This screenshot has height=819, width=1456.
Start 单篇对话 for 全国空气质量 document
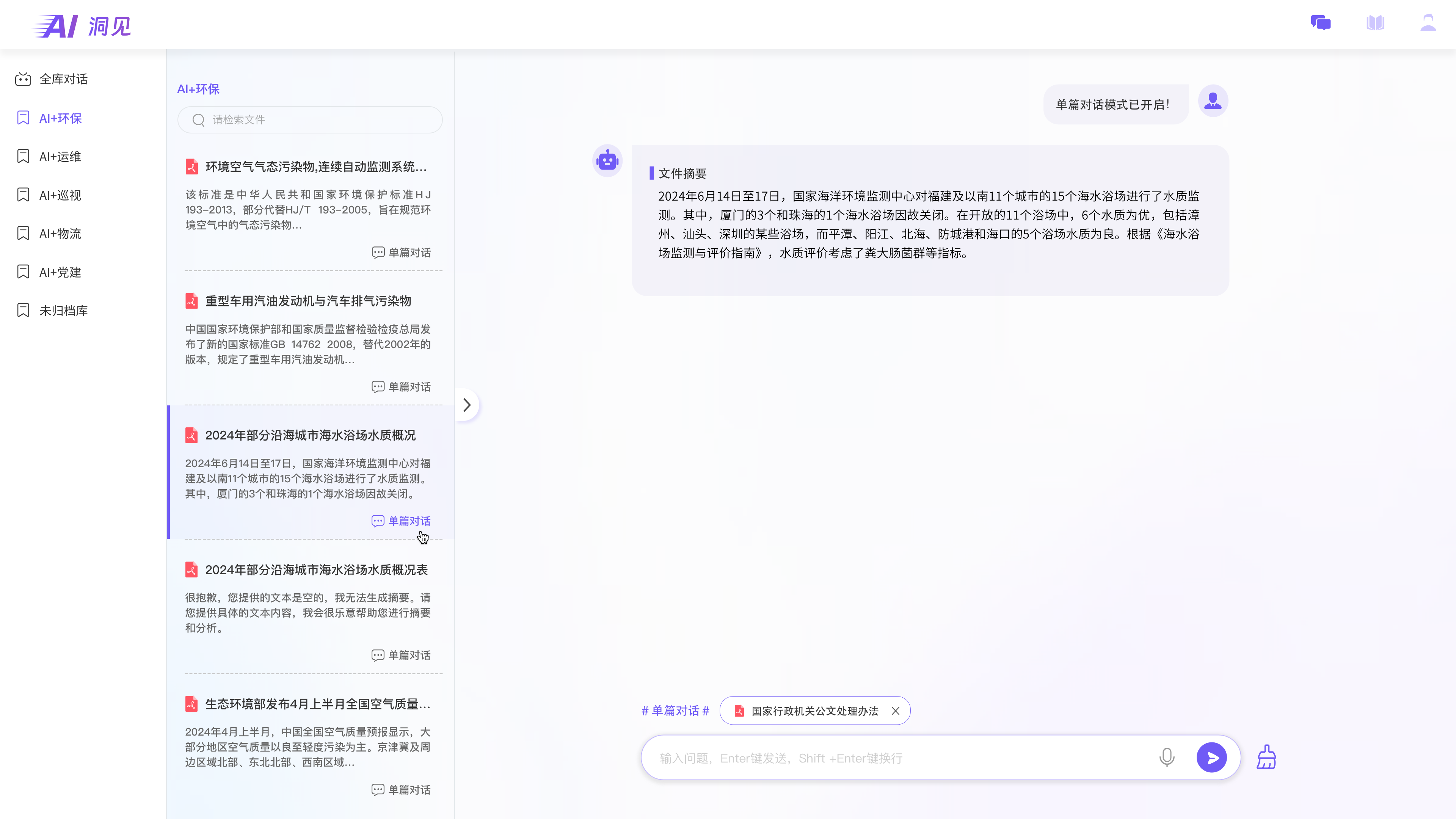pos(401,789)
